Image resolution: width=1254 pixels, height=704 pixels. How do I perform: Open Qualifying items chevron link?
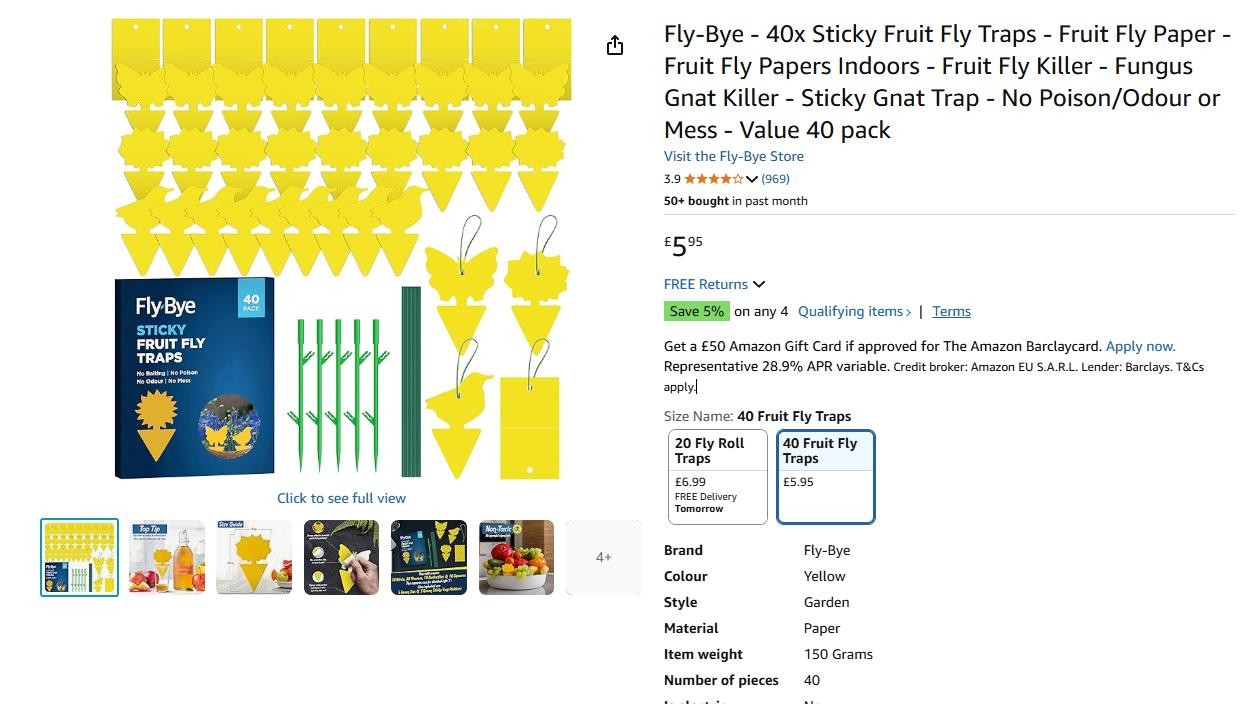coord(854,311)
